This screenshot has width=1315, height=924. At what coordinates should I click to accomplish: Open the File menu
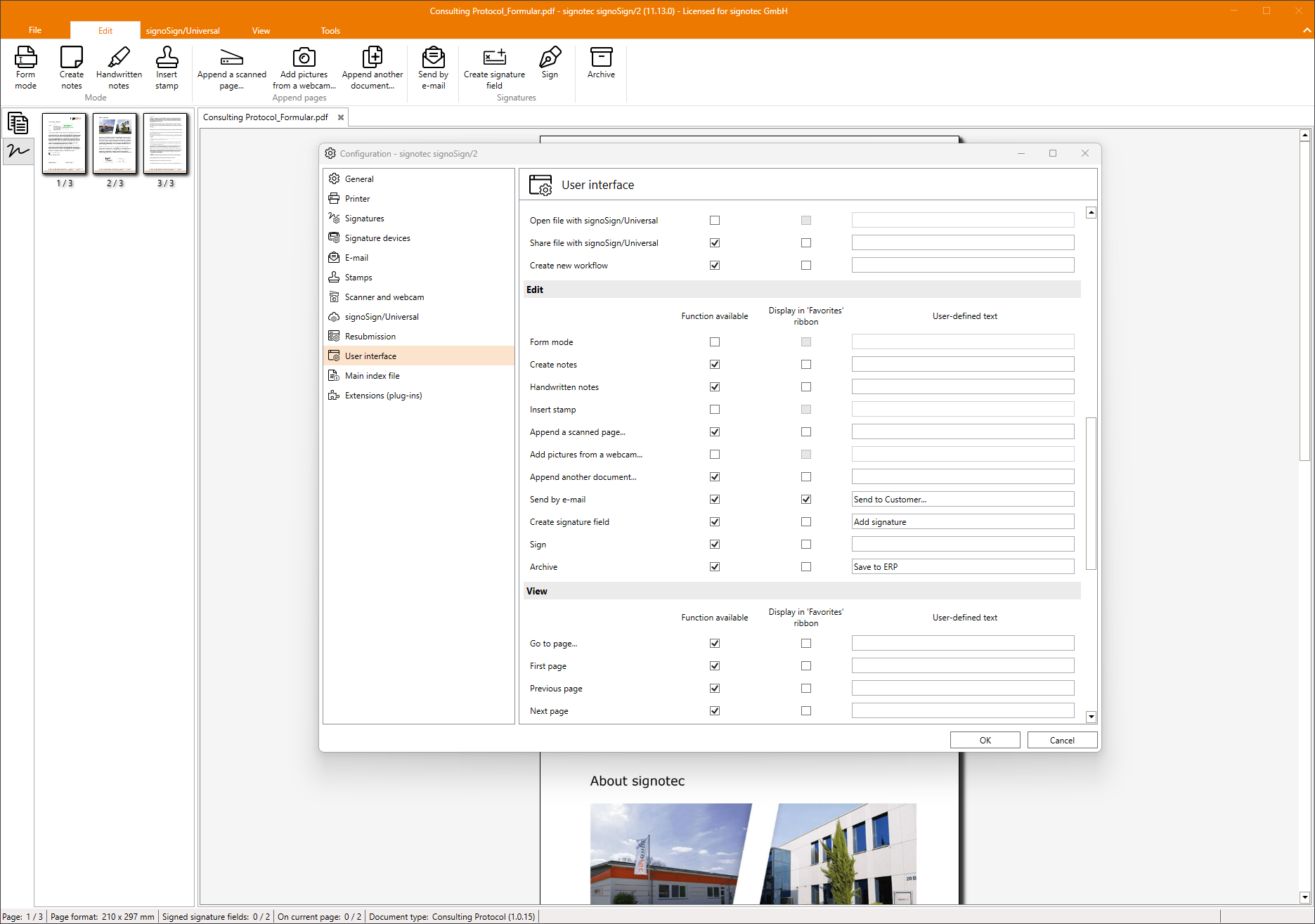tap(35, 30)
